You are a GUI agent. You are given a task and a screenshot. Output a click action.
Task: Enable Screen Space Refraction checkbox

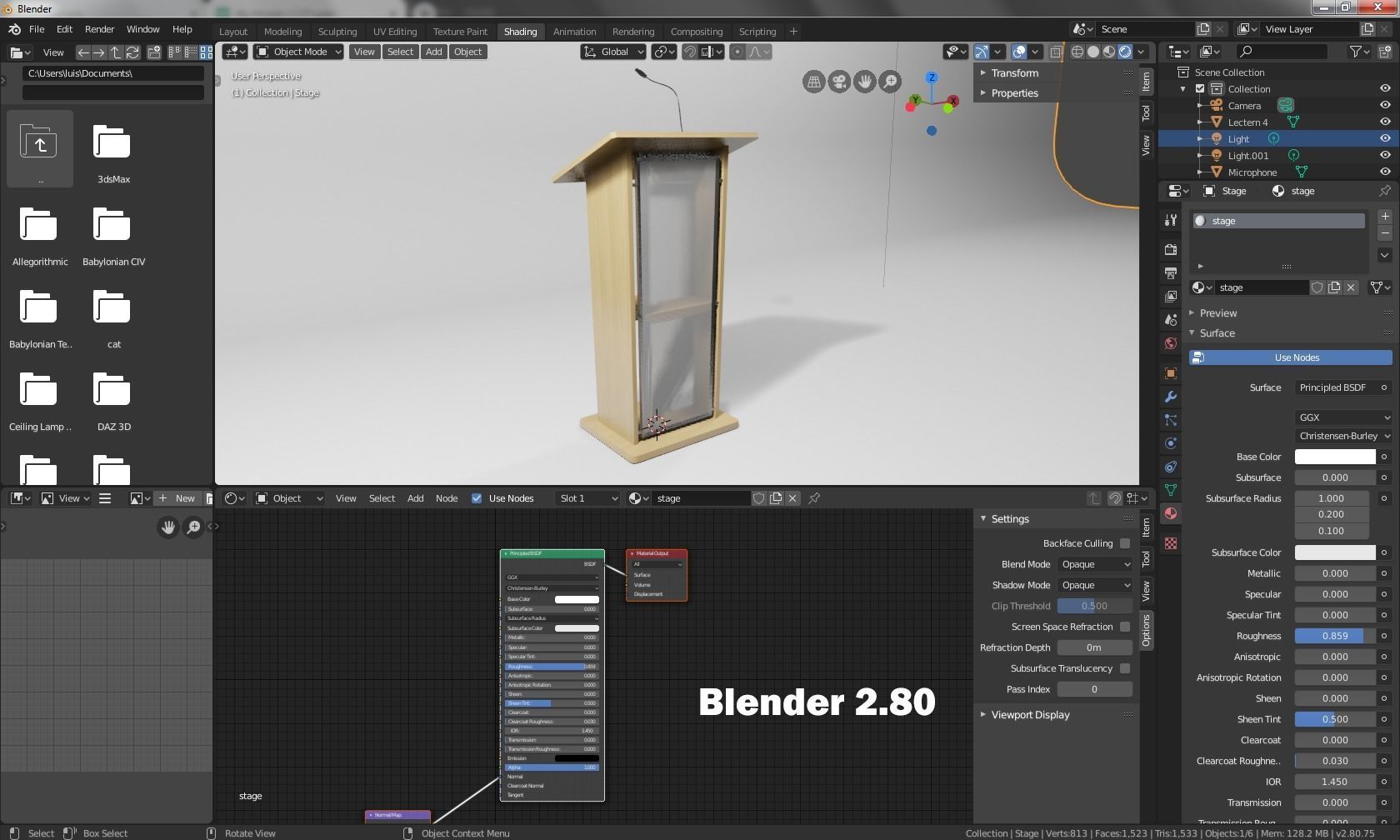(x=1125, y=627)
